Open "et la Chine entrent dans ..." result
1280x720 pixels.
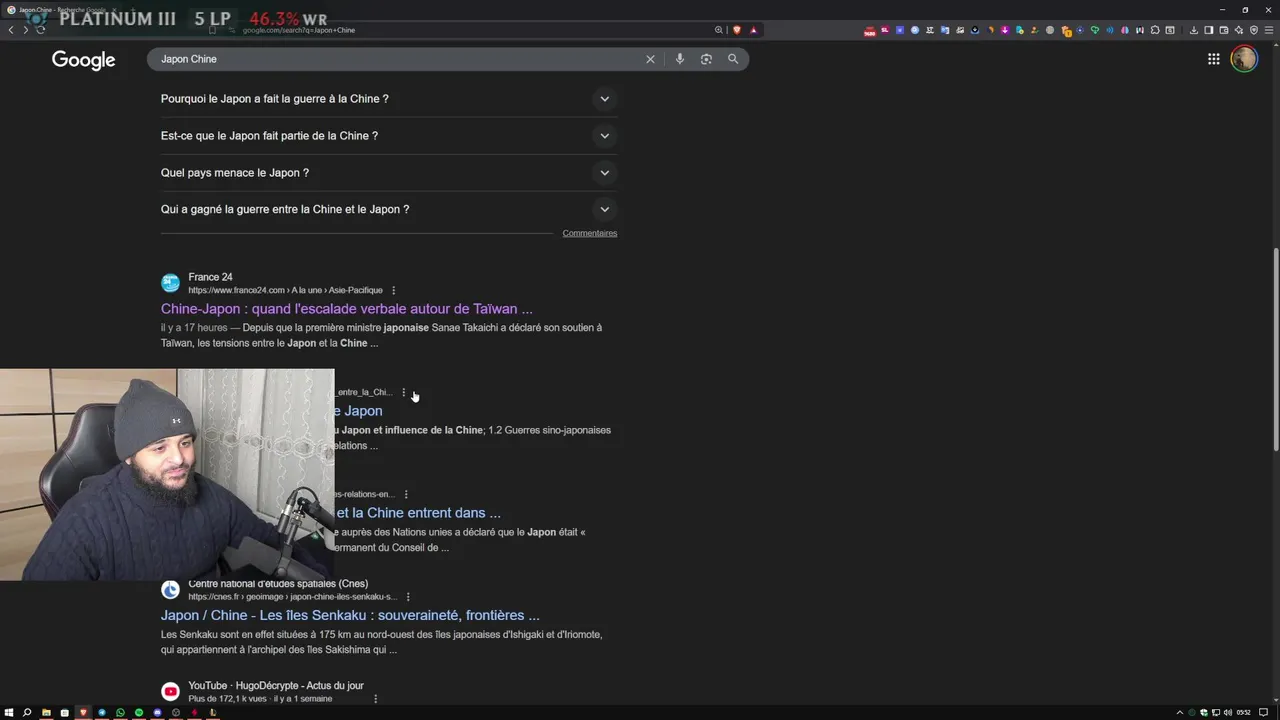coord(418,513)
